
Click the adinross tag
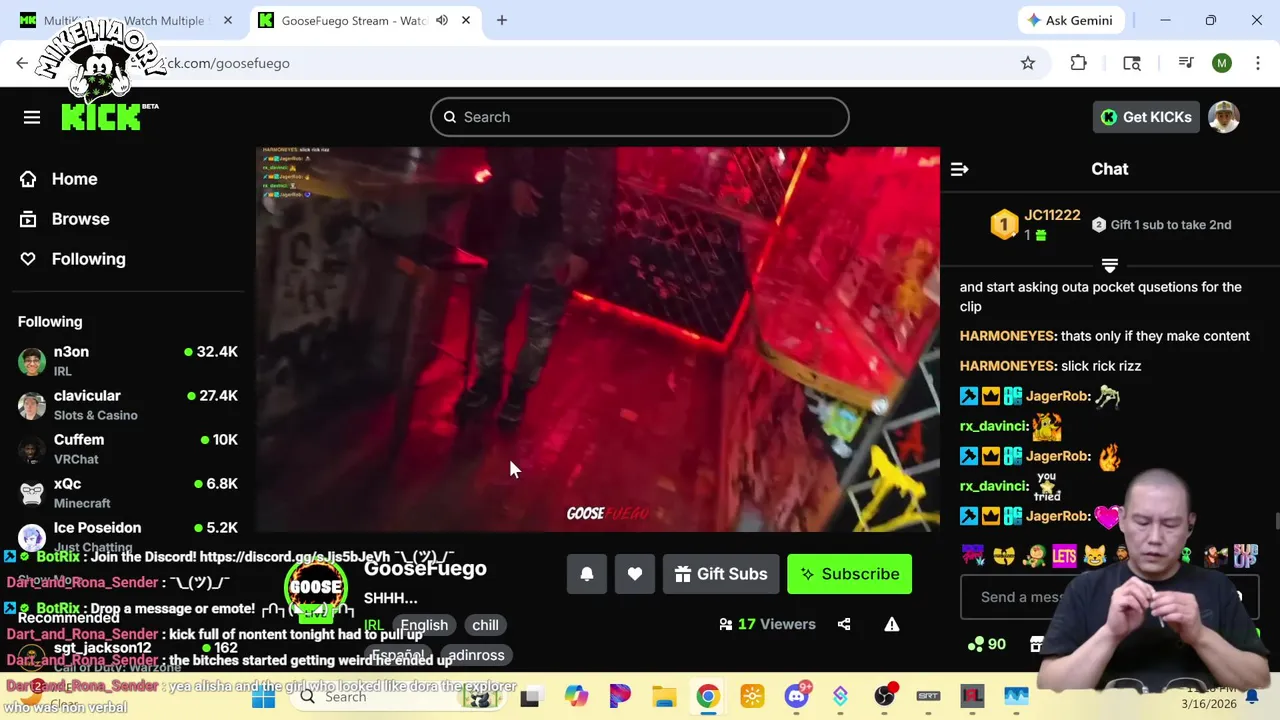pos(476,655)
